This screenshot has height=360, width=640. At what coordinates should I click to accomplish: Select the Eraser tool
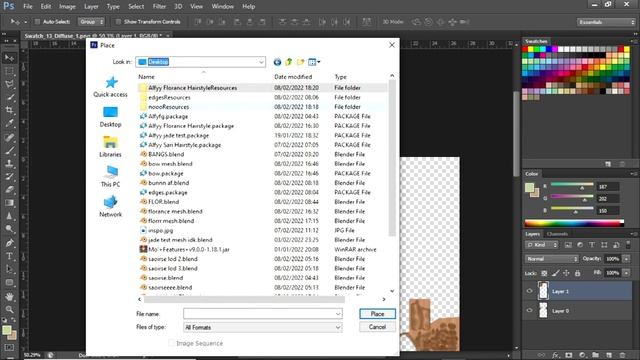pyautogui.click(x=9, y=189)
